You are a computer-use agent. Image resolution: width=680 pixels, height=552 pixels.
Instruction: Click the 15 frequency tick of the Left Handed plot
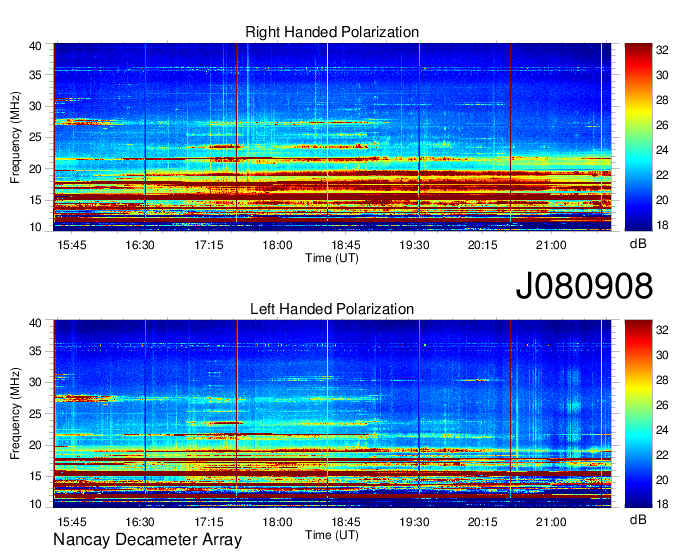pyautogui.click(x=35, y=477)
